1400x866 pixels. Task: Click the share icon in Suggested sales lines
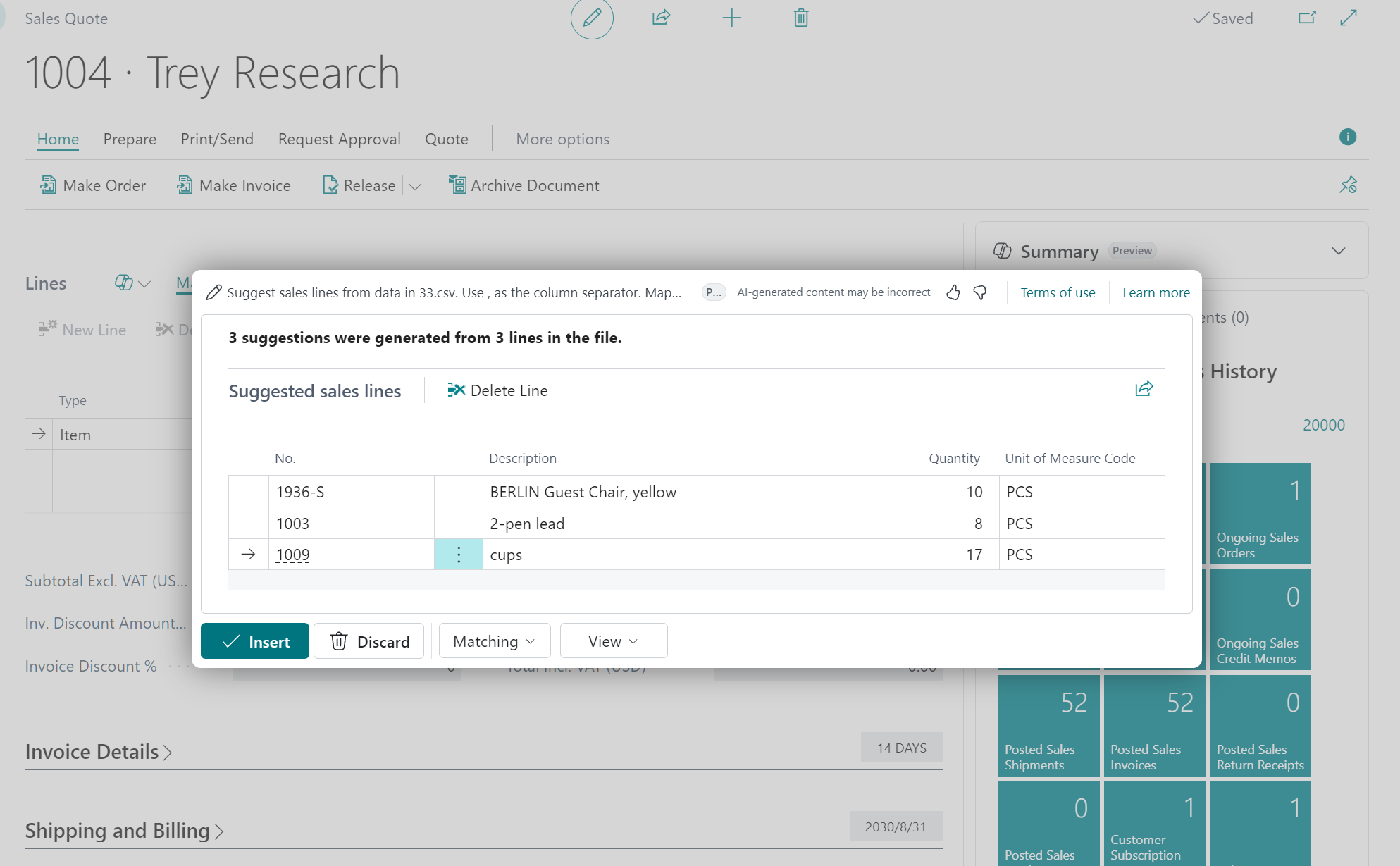coord(1144,389)
